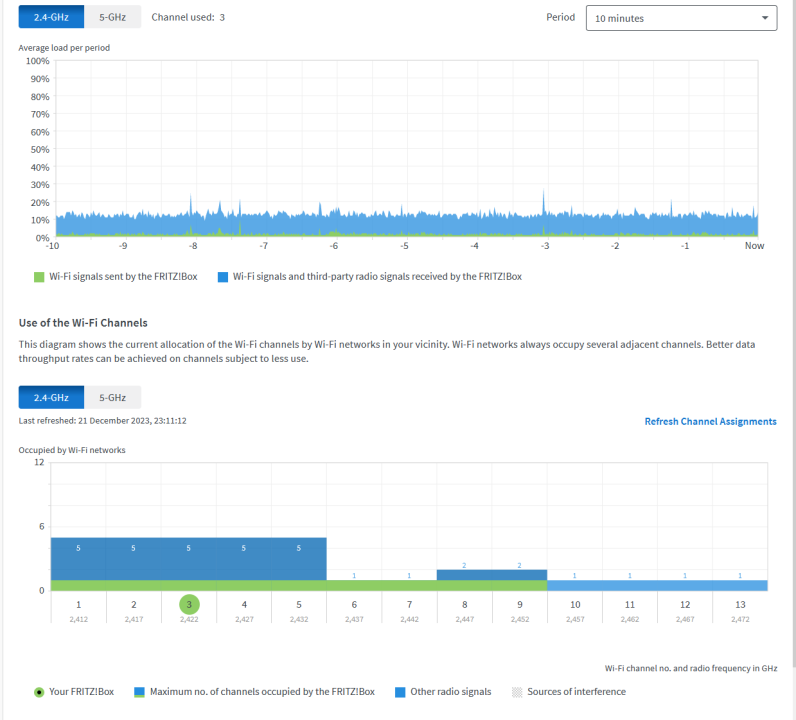Viewport: 796px width, 720px height.
Task: Click the Sources of interference legend swatch
Action: click(517, 692)
